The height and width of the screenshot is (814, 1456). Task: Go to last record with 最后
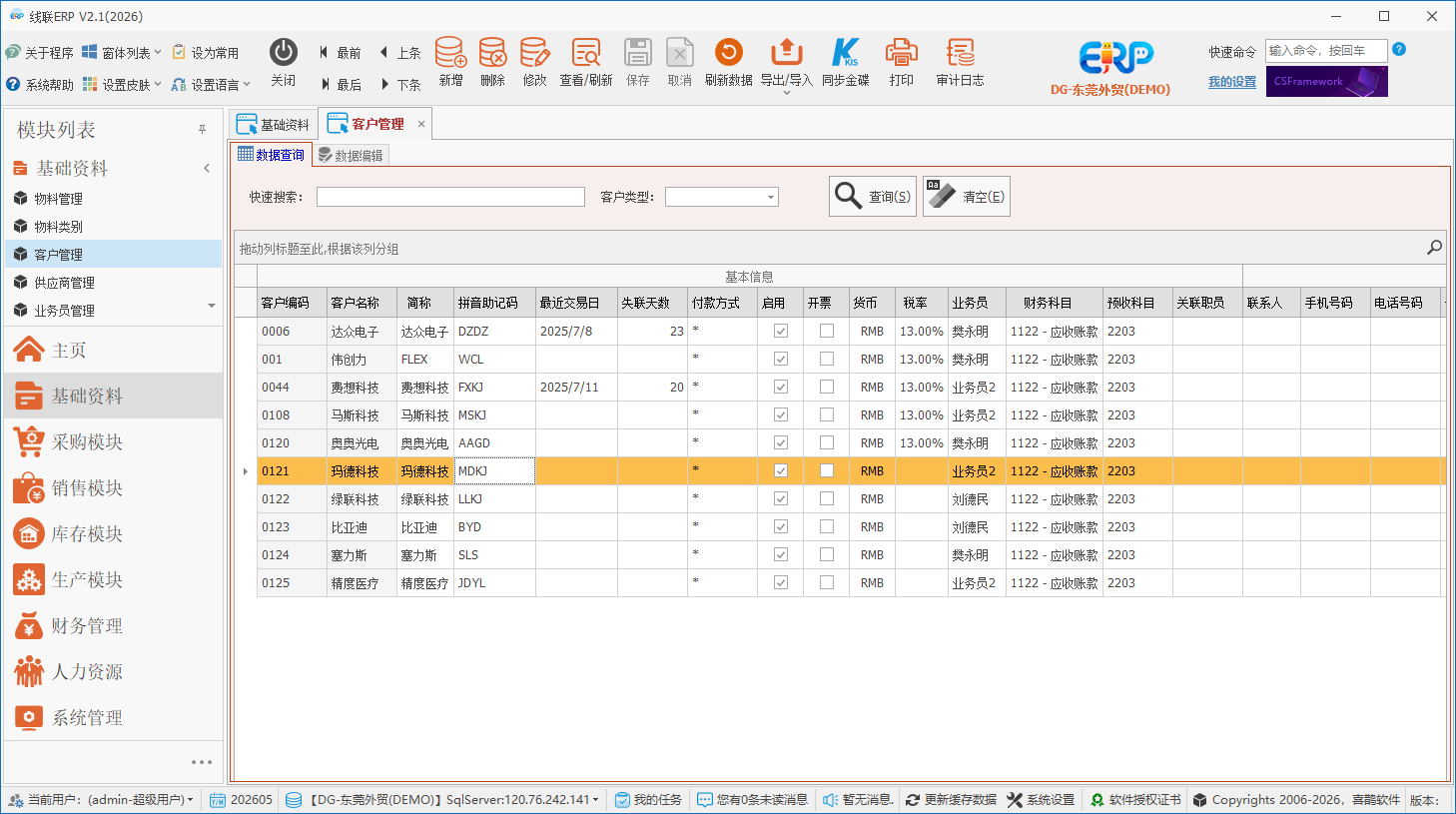coord(341,85)
